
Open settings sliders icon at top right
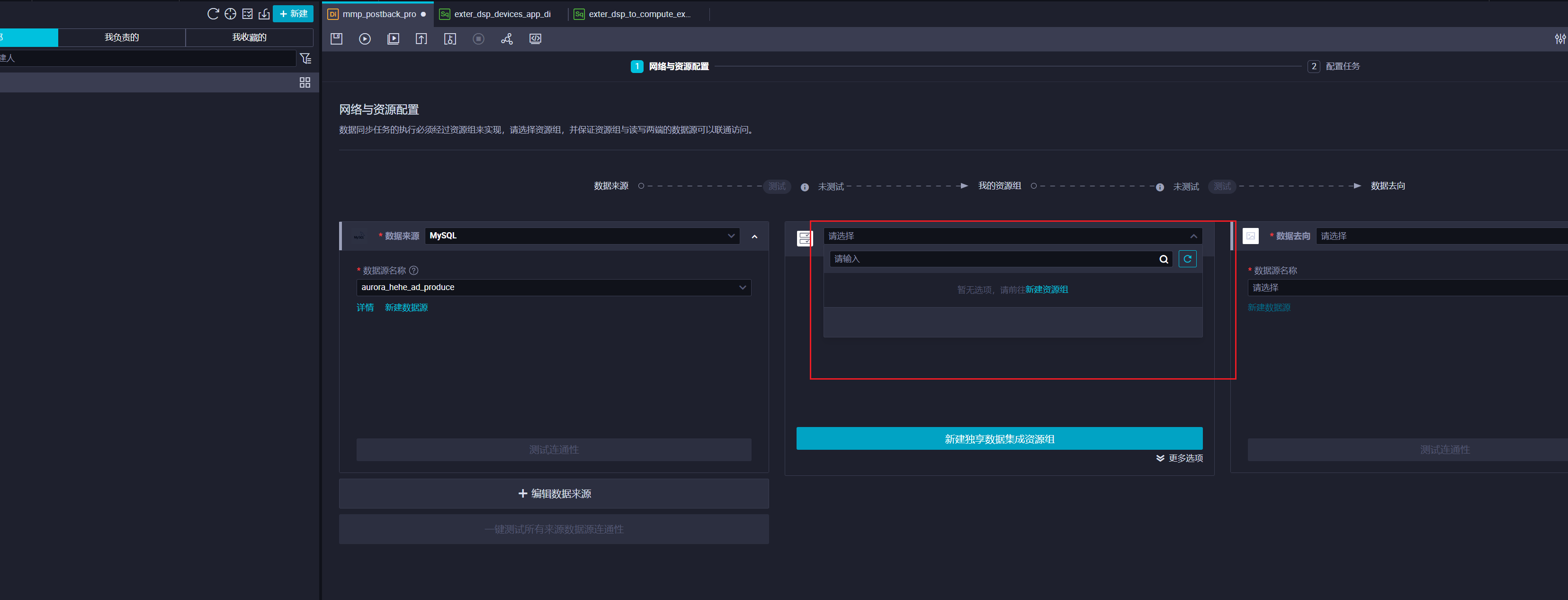pyautogui.click(x=1560, y=39)
